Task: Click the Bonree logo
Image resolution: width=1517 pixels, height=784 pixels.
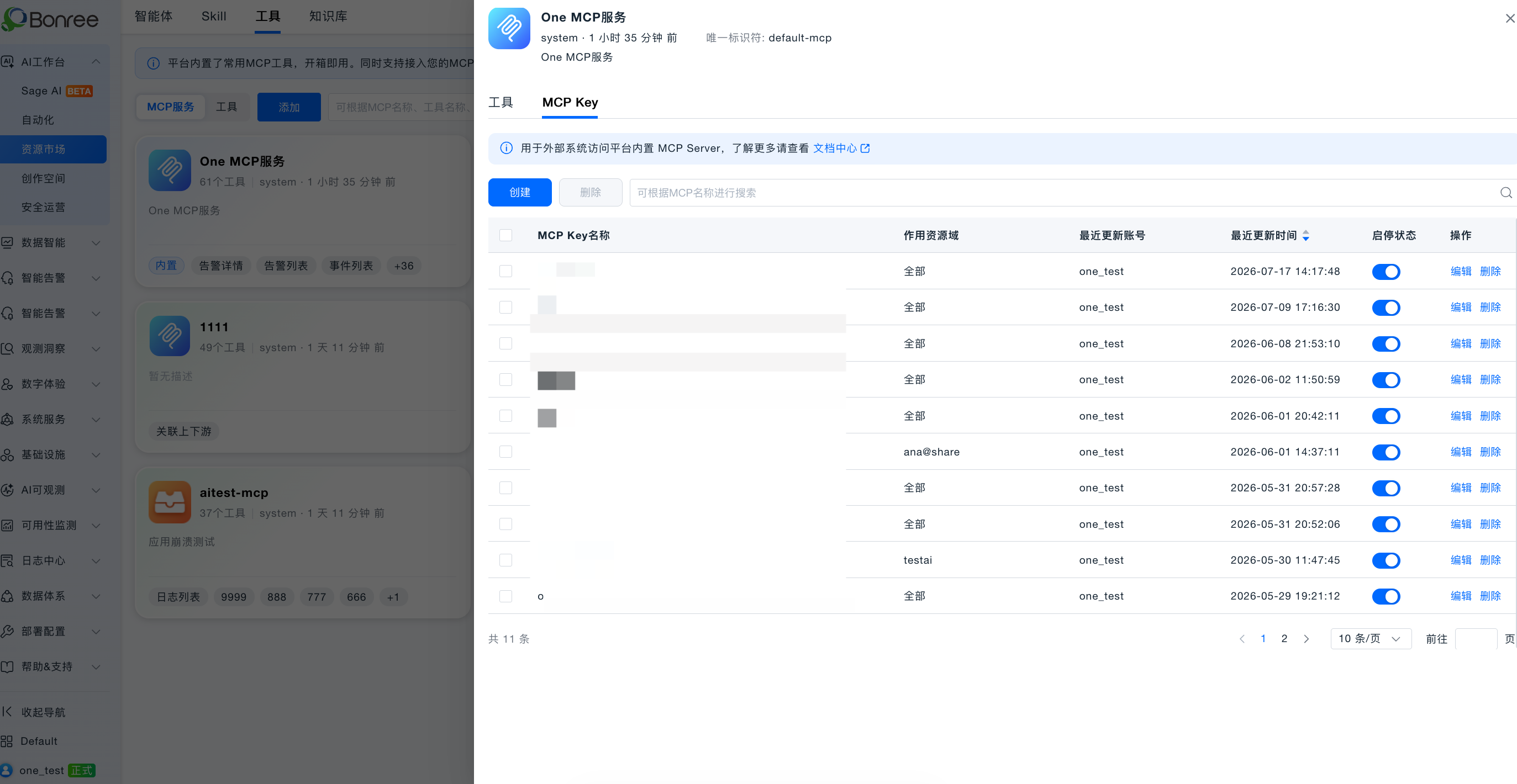Action: (x=50, y=19)
